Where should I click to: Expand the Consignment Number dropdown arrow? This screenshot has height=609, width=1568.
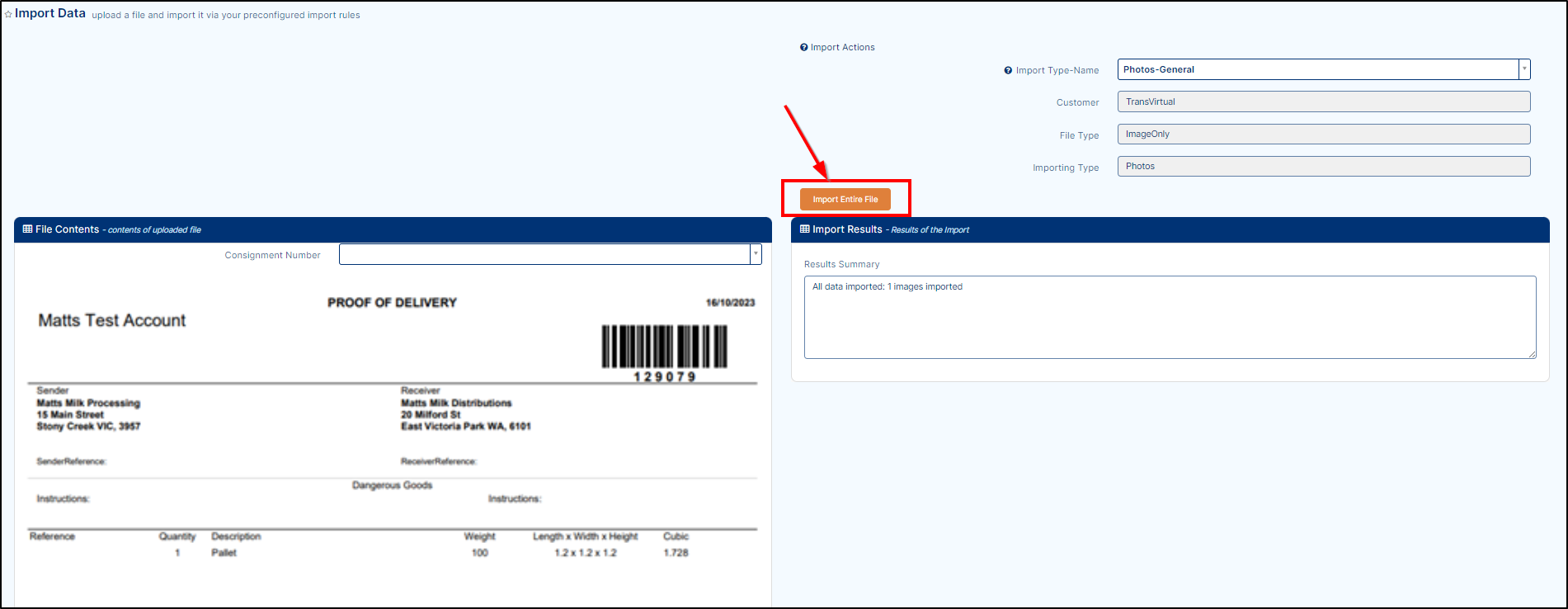pos(755,254)
